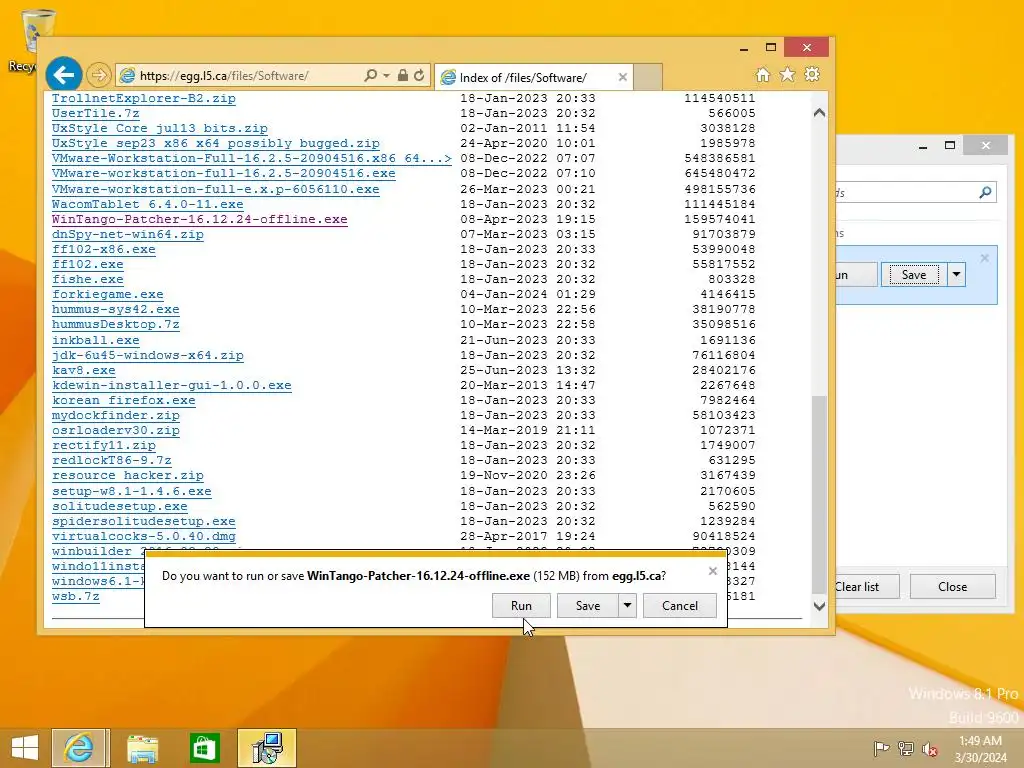Click the page scrollbar up arrow
Viewport: 1024px width, 768px height.
pos(819,113)
